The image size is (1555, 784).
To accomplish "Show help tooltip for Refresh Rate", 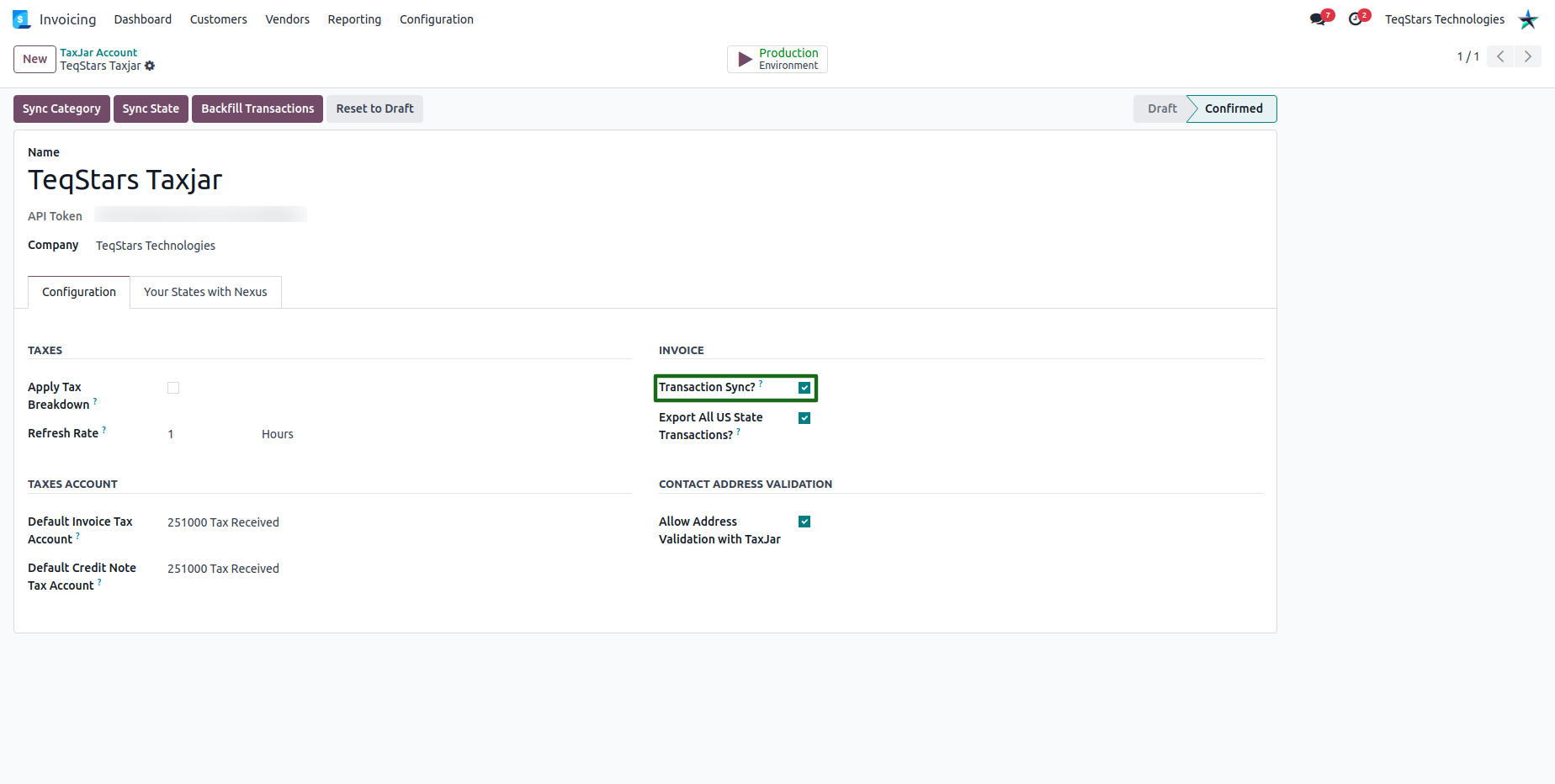I will (x=104, y=430).
